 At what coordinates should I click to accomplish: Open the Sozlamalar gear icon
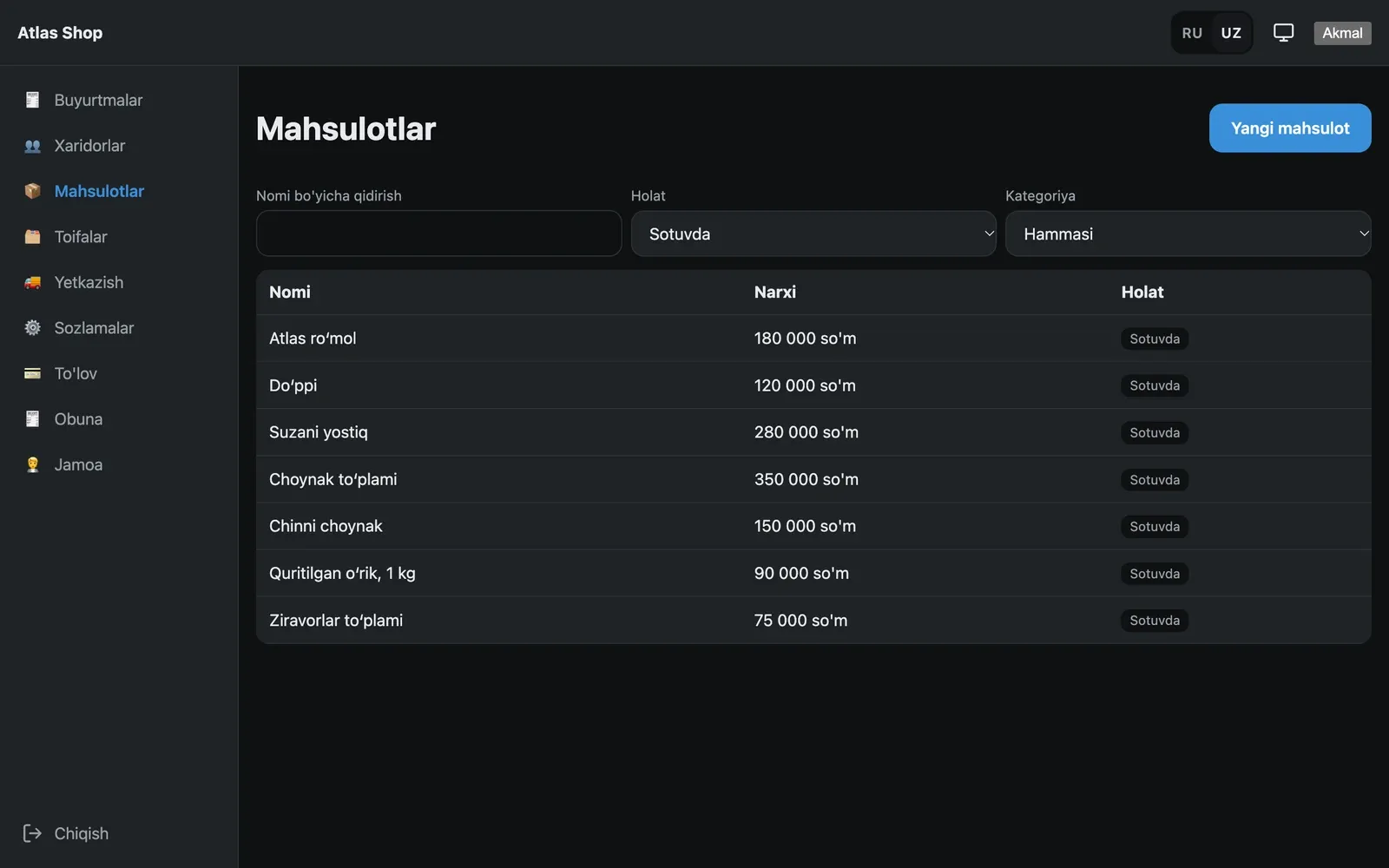pyautogui.click(x=32, y=328)
